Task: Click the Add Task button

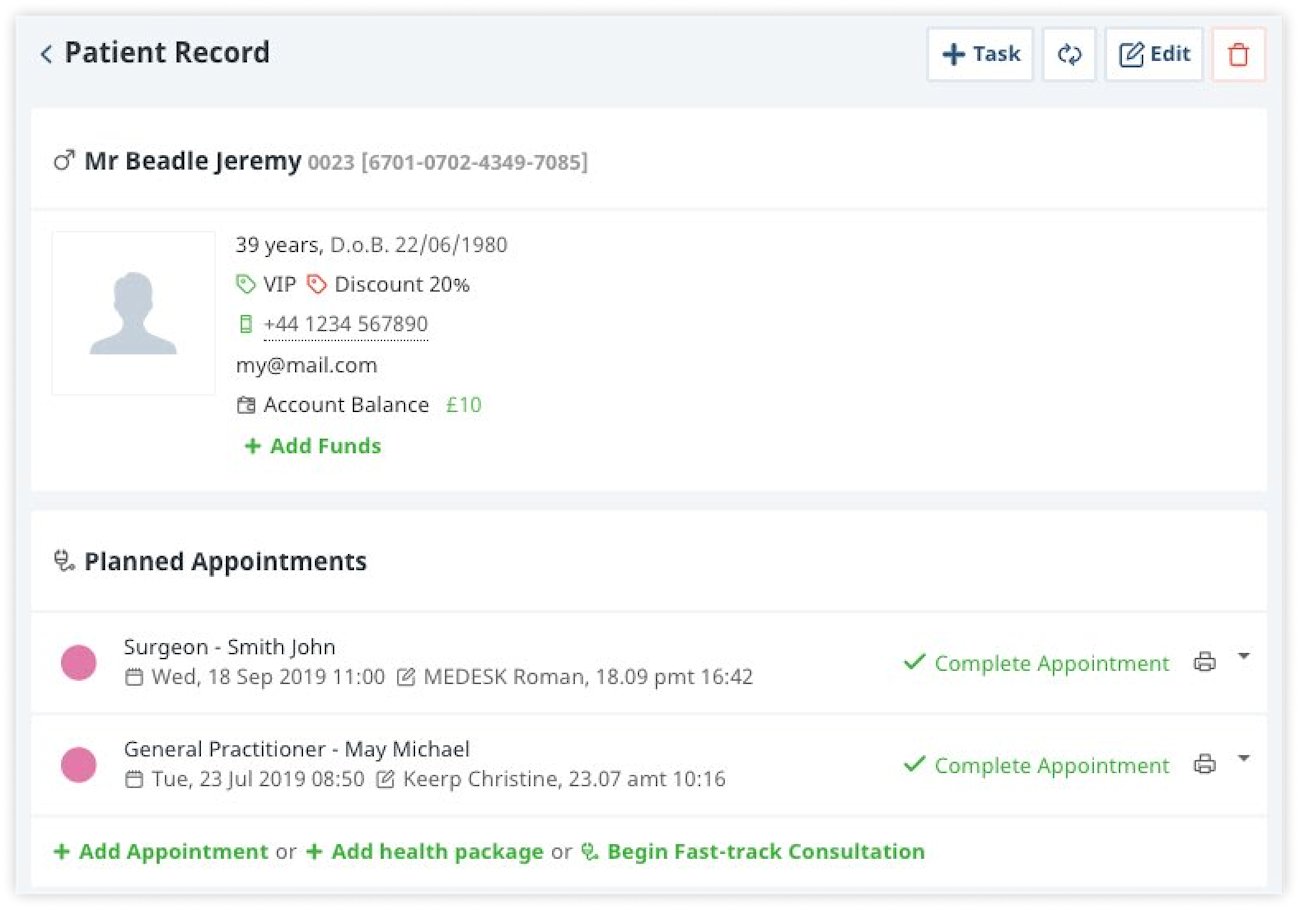Action: (x=980, y=54)
